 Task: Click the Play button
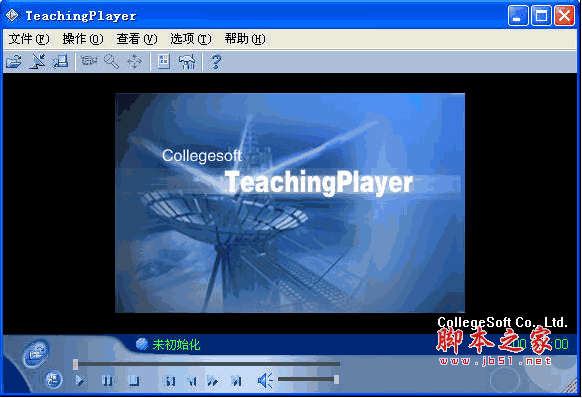[x=80, y=381]
